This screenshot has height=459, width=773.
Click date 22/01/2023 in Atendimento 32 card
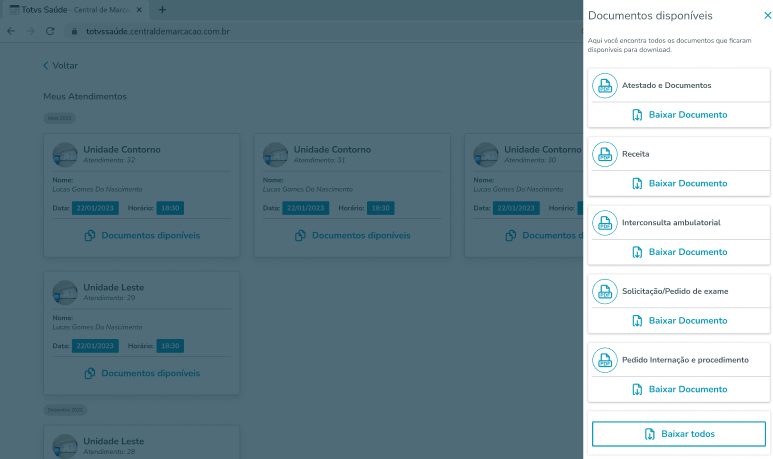pyautogui.click(x=95, y=208)
